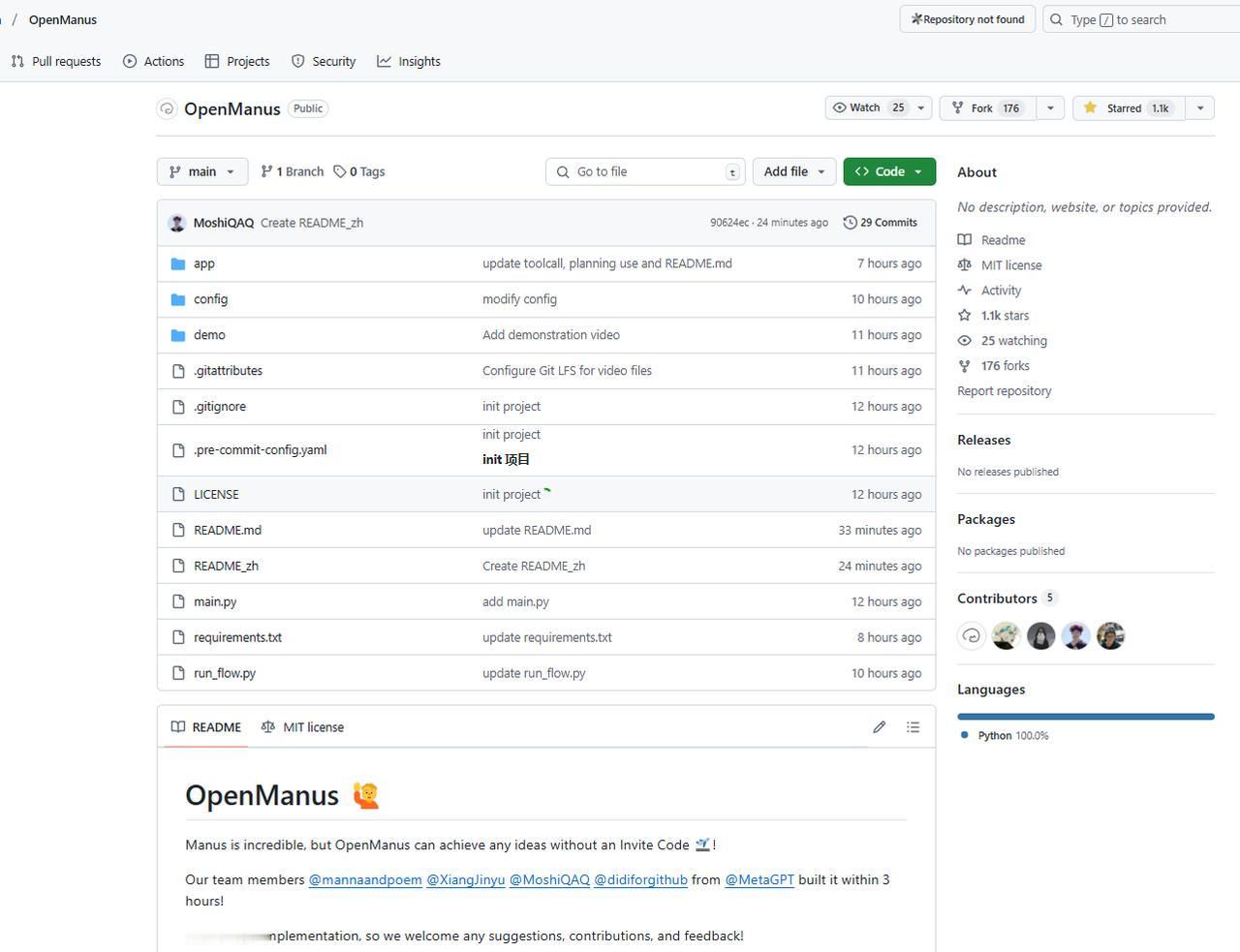Click the Go to file search box

click(645, 171)
